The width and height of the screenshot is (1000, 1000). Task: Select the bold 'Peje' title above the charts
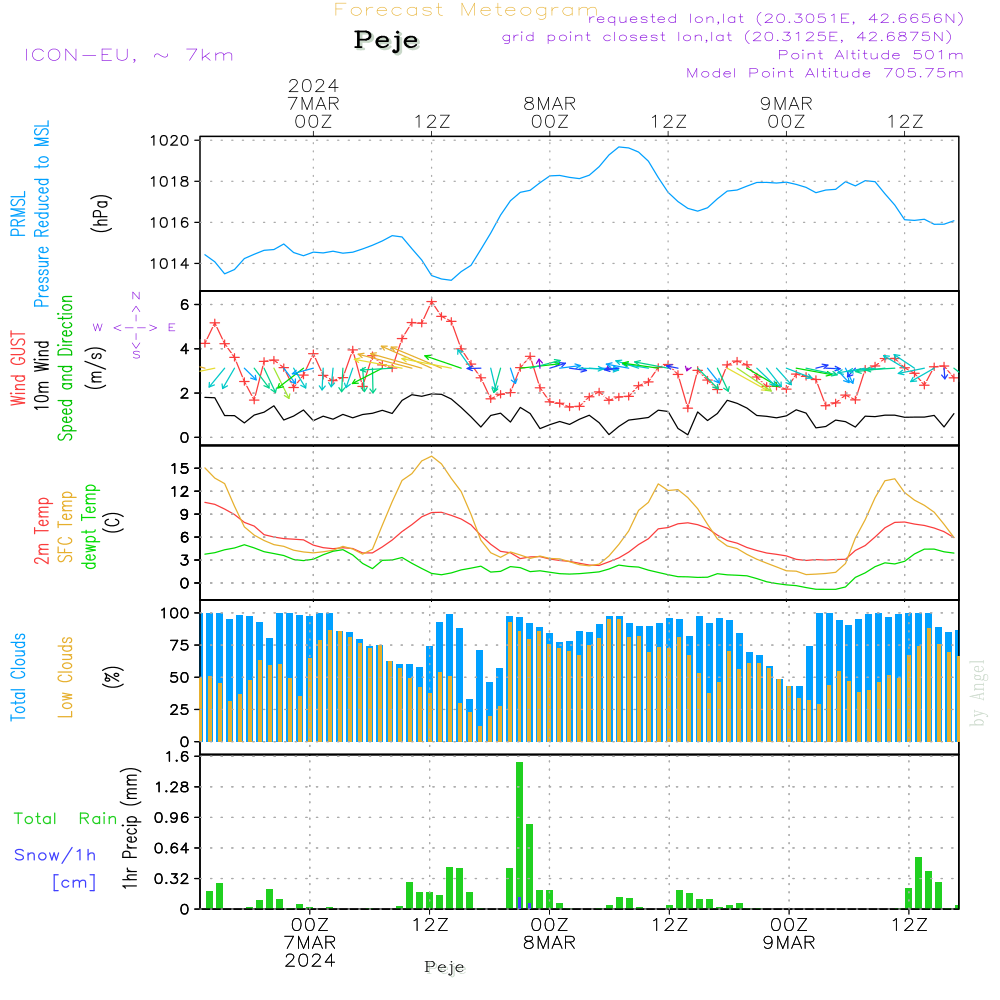click(386, 40)
